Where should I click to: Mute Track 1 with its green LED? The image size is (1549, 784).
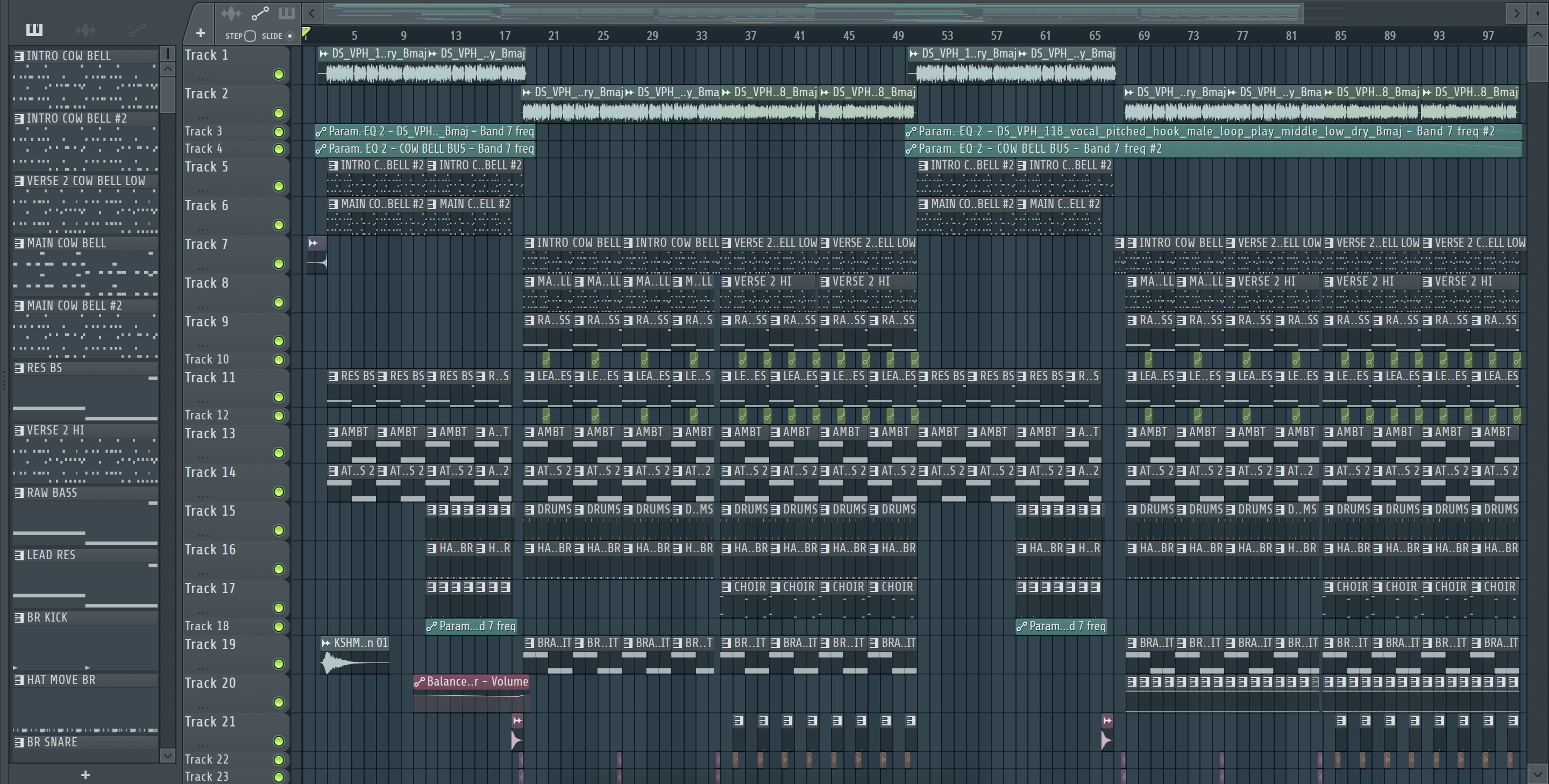[x=279, y=75]
